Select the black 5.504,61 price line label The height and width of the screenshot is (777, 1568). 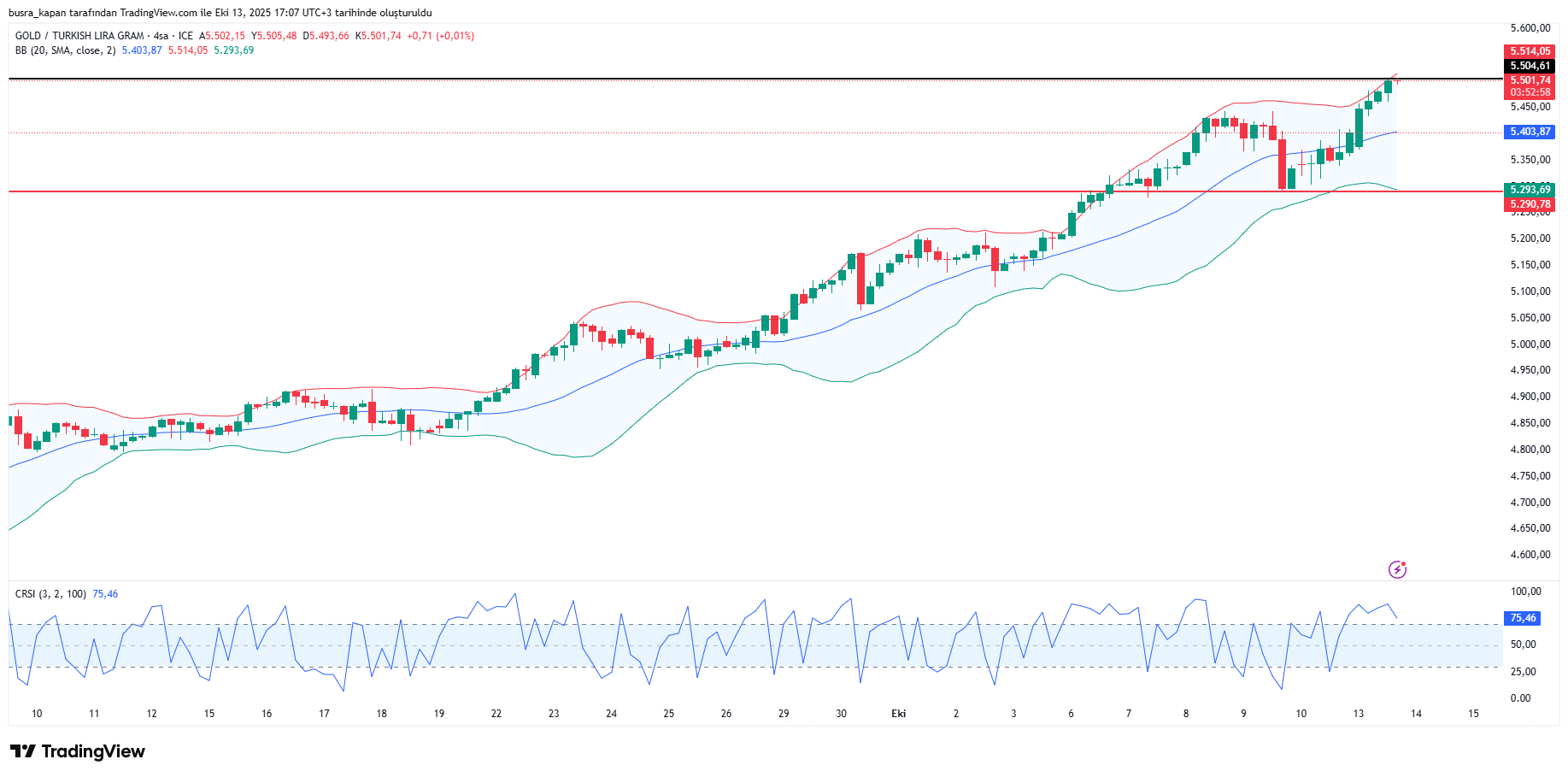(1529, 66)
